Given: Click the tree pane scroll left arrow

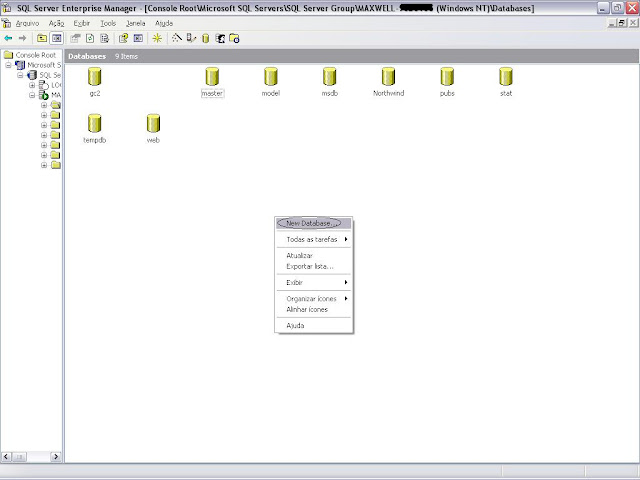Looking at the screenshot, I should pos(6,456).
